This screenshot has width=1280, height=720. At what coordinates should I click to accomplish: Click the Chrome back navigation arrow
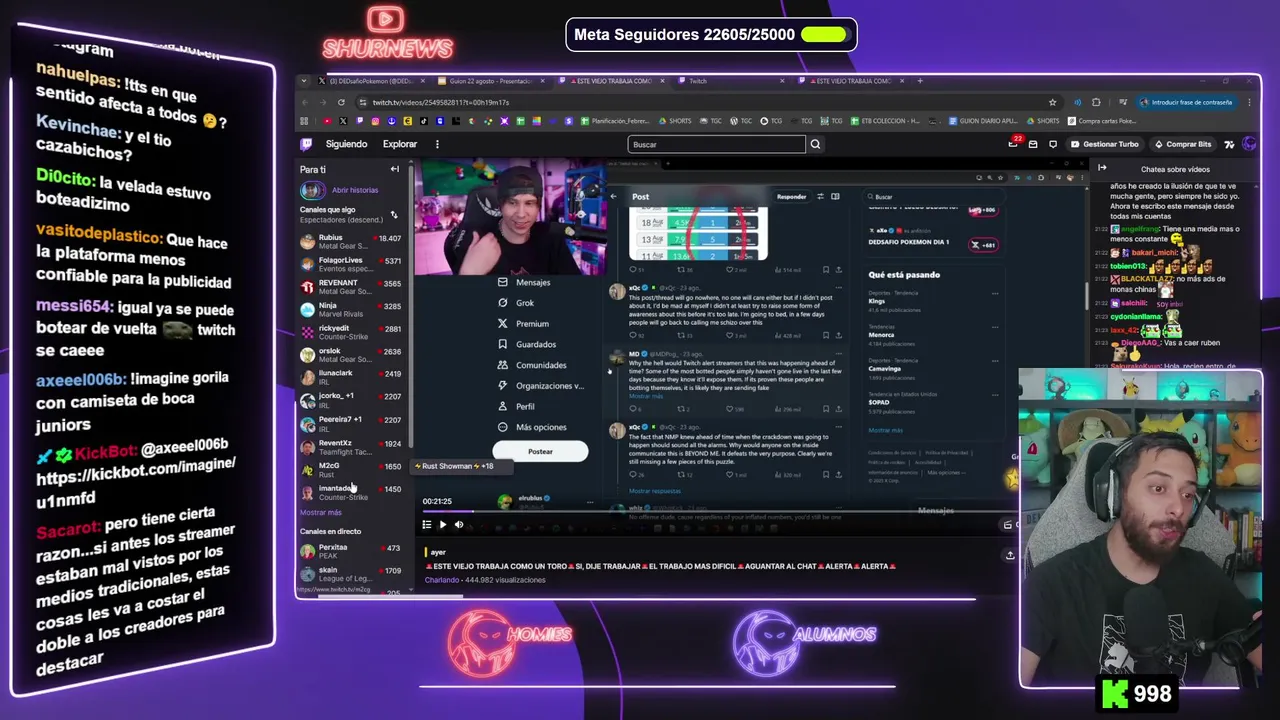(x=305, y=102)
